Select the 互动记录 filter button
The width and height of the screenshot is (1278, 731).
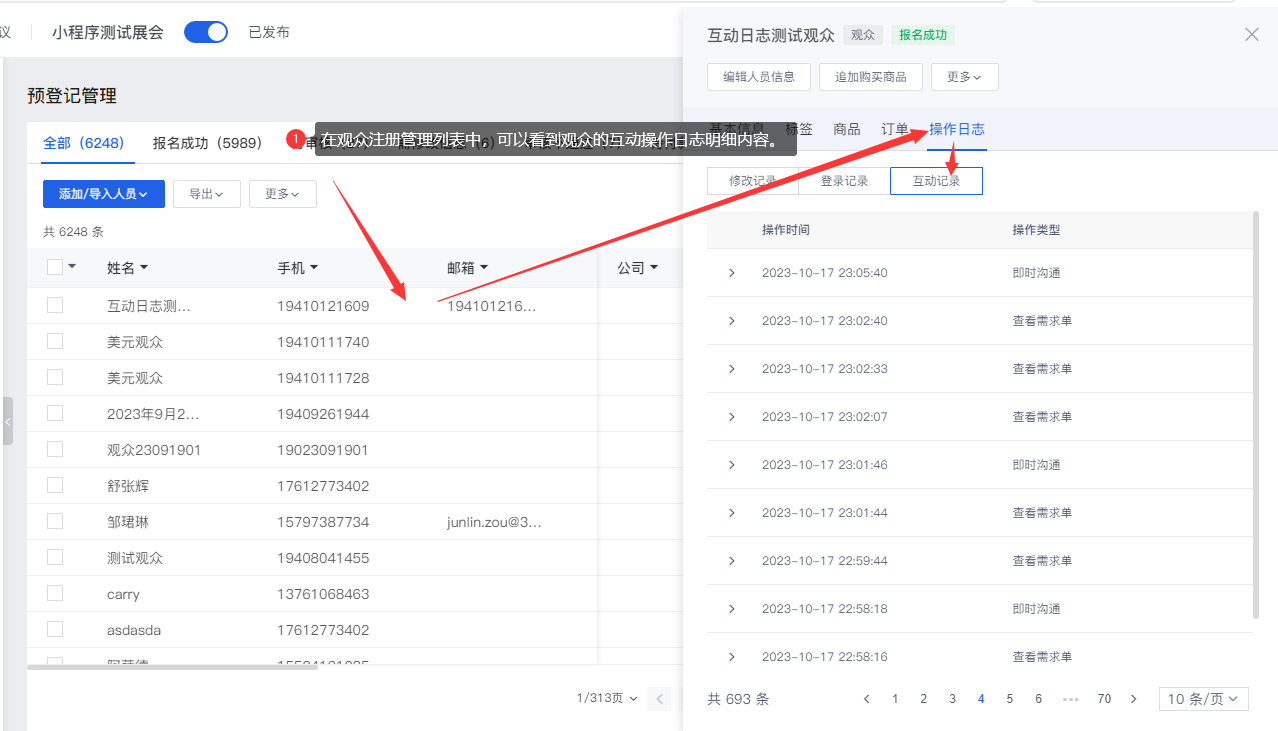(x=936, y=180)
